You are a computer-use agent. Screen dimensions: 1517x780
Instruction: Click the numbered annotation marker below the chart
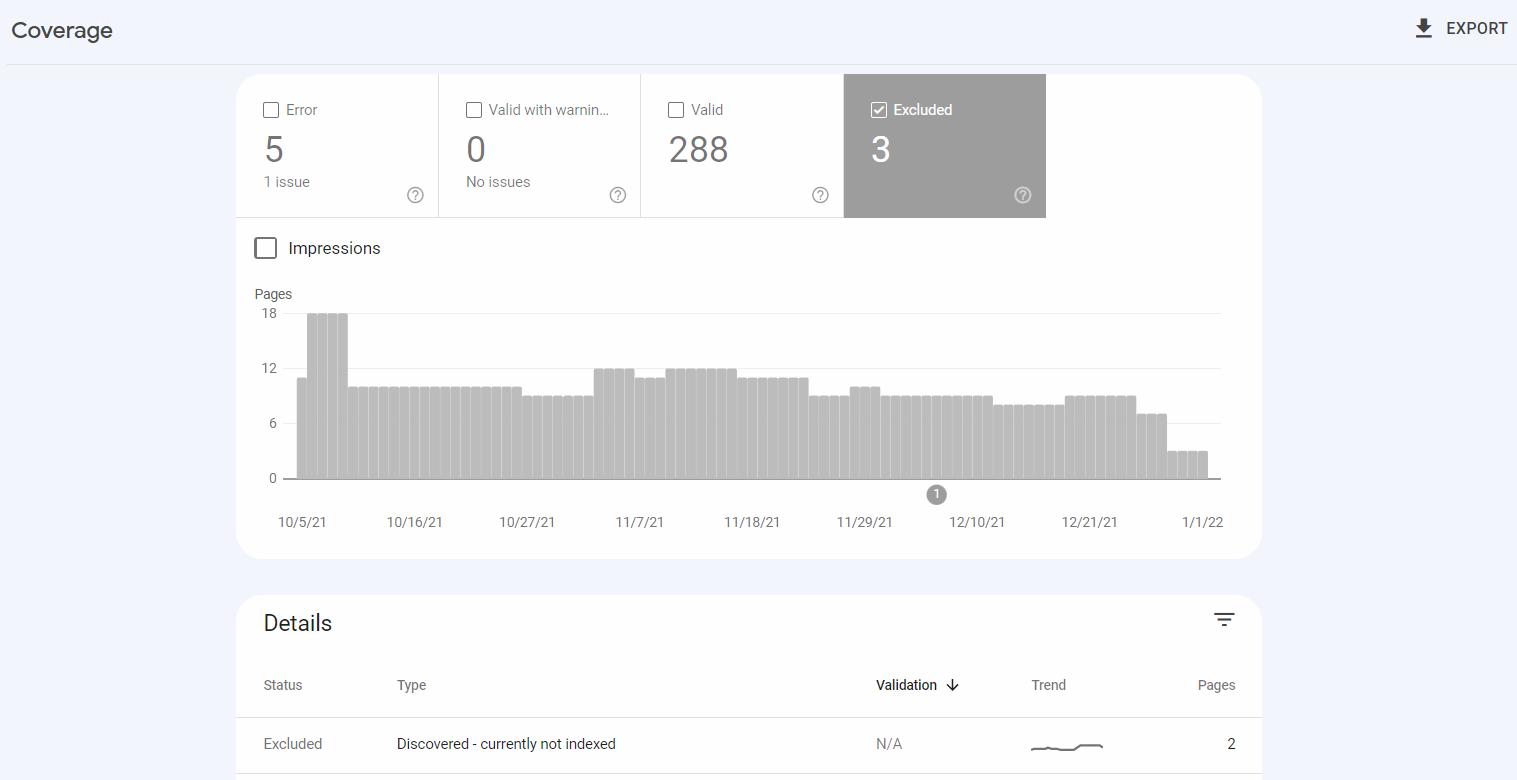pyautogui.click(x=936, y=494)
